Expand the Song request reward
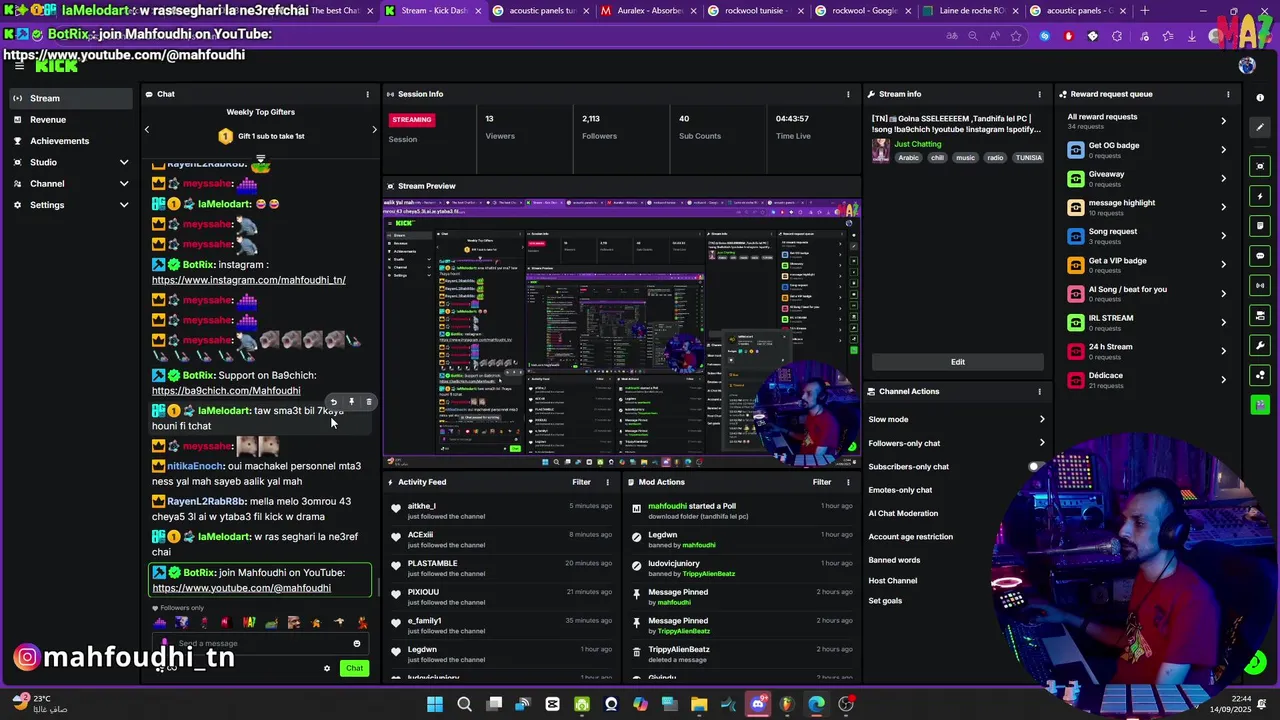 coord(1223,236)
